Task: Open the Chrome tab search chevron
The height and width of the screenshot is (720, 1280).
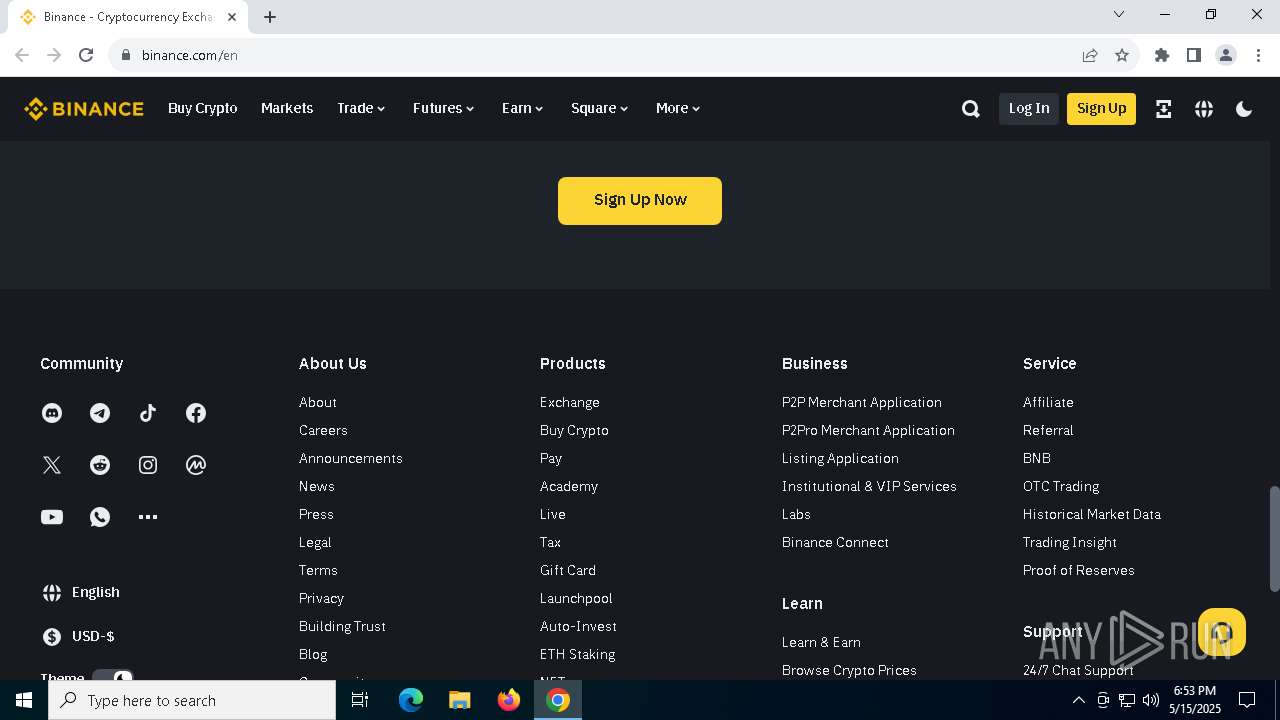Action: point(1119,15)
